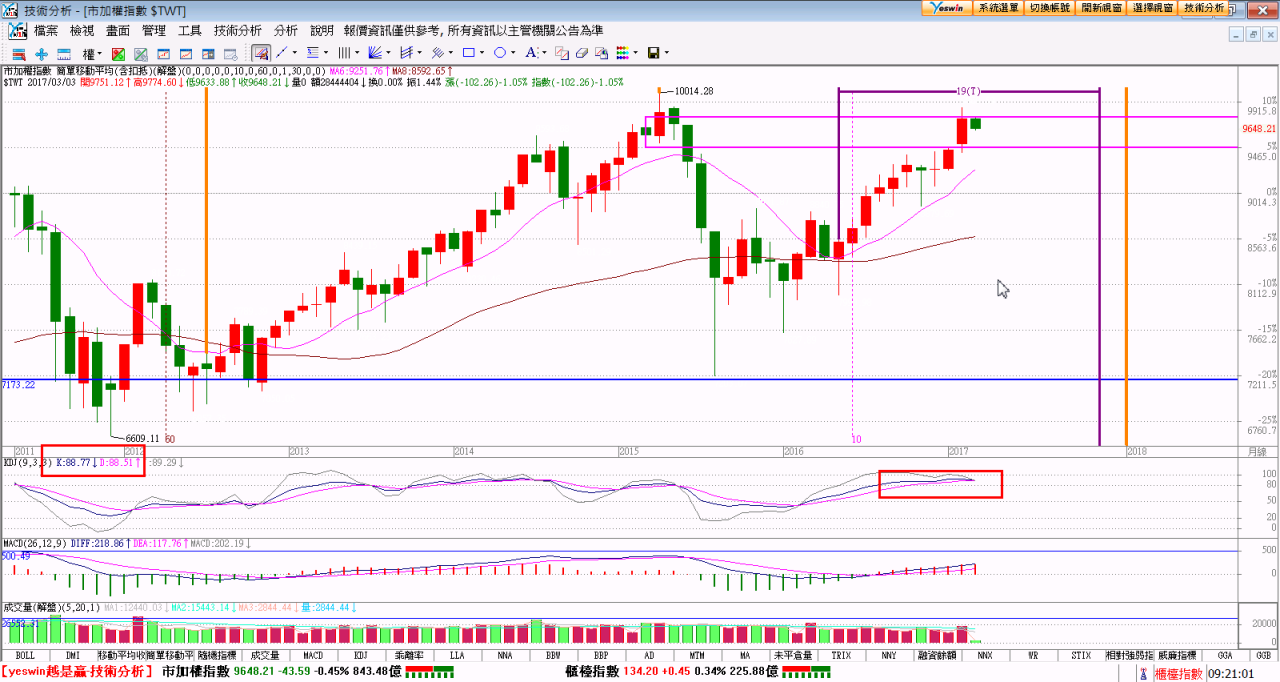The height and width of the screenshot is (682, 1280).
Task: Select the rectangle drawing tool
Action: 468,53
